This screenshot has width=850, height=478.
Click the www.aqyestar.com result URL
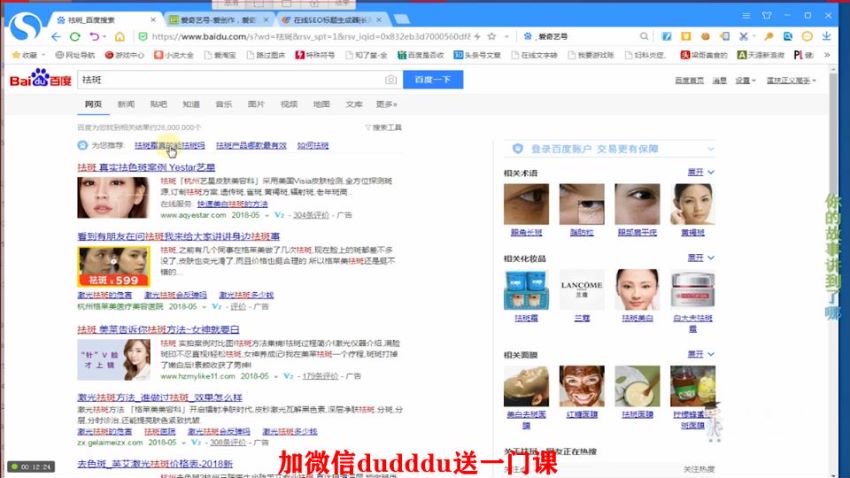(x=193, y=215)
